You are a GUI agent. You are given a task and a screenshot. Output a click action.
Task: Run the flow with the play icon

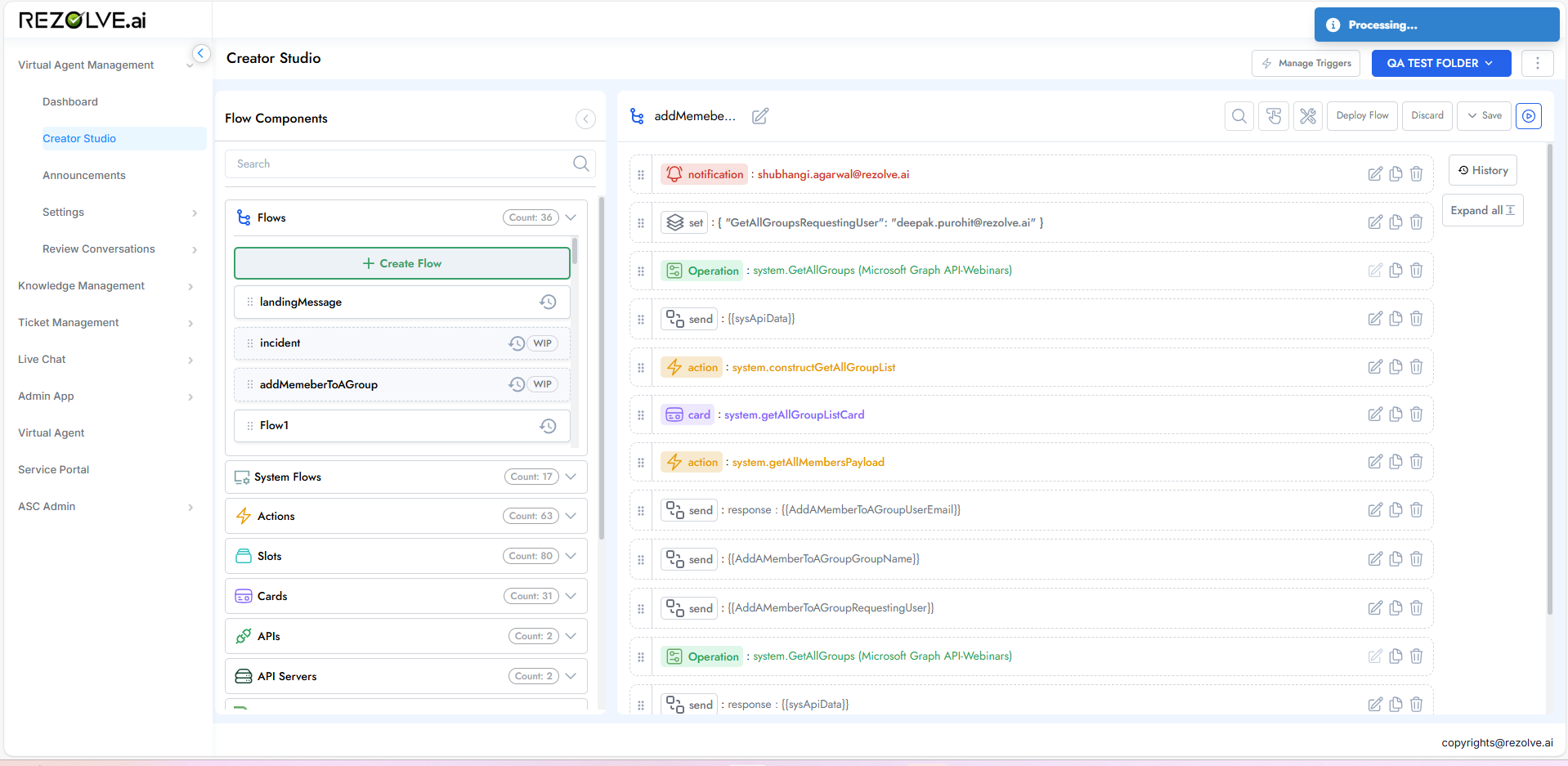coord(1528,116)
